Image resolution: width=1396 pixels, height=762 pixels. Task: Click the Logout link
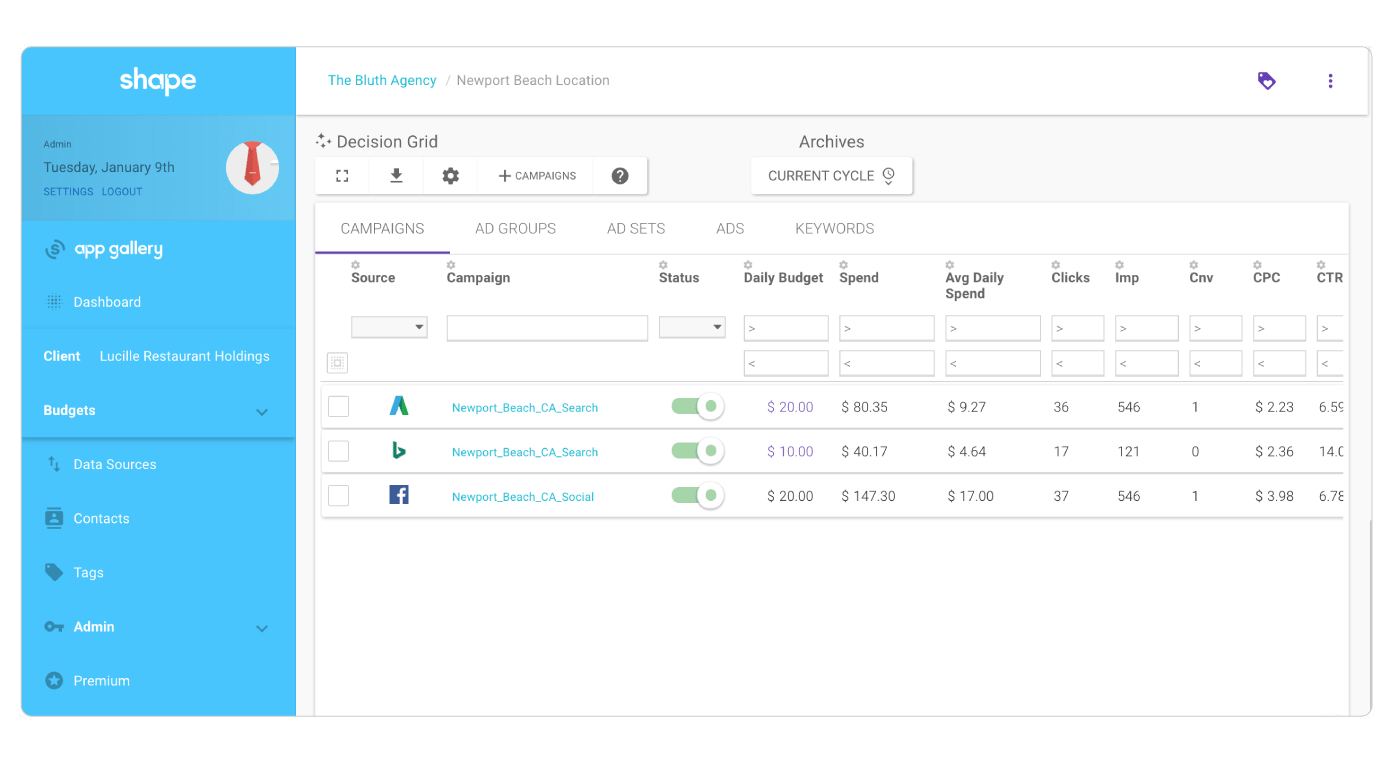coord(122,192)
